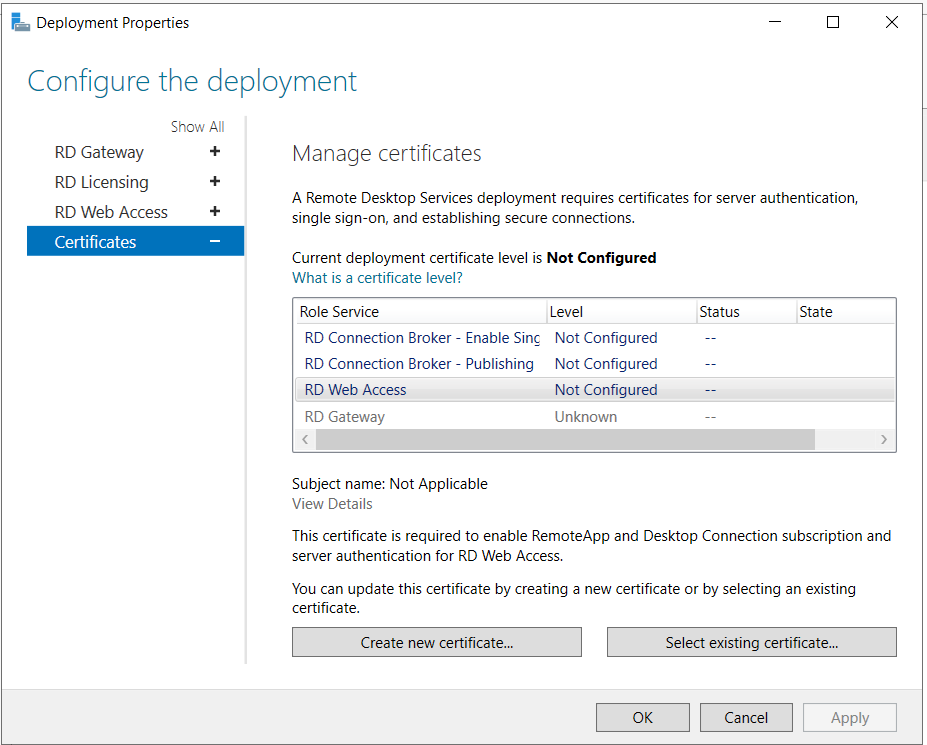Expand the RD Gateway section

215,152
